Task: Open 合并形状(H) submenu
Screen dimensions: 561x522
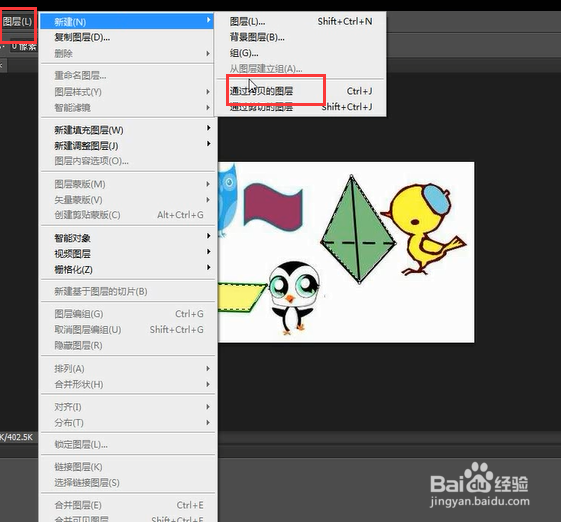Action: tap(127, 384)
